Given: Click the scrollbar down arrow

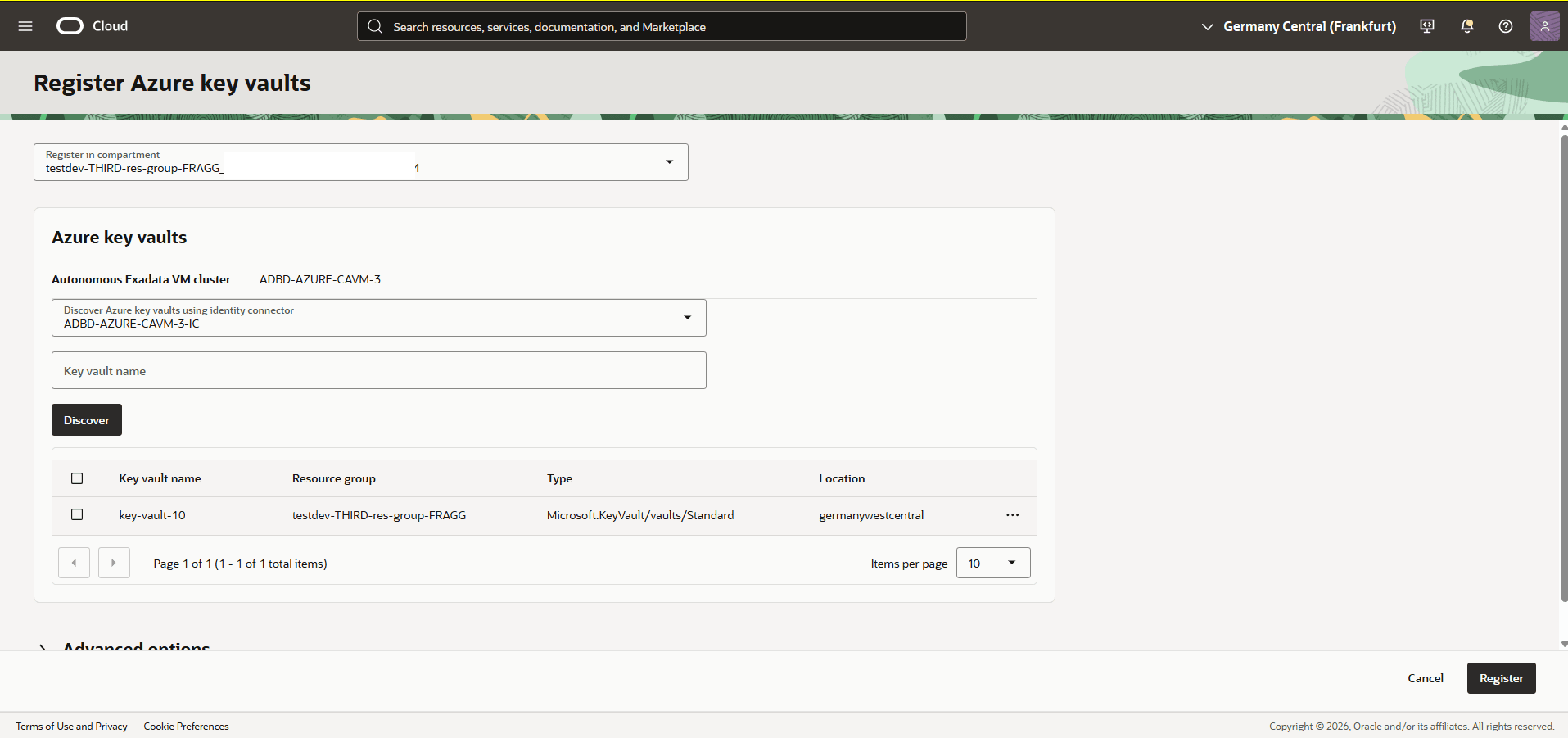Looking at the screenshot, I should [1564, 645].
